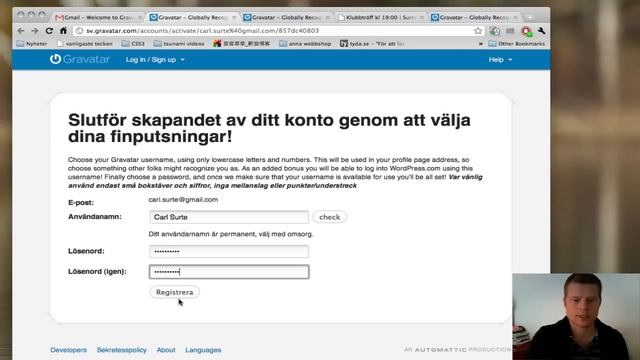
Task: Click the Användarnamn field containing Carl Surte
Action: click(229, 217)
